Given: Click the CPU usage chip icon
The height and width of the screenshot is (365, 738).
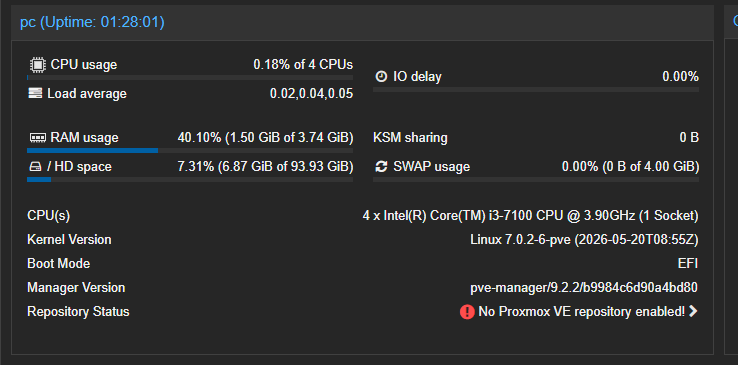Looking at the screenshot, I should click(36, 64).
